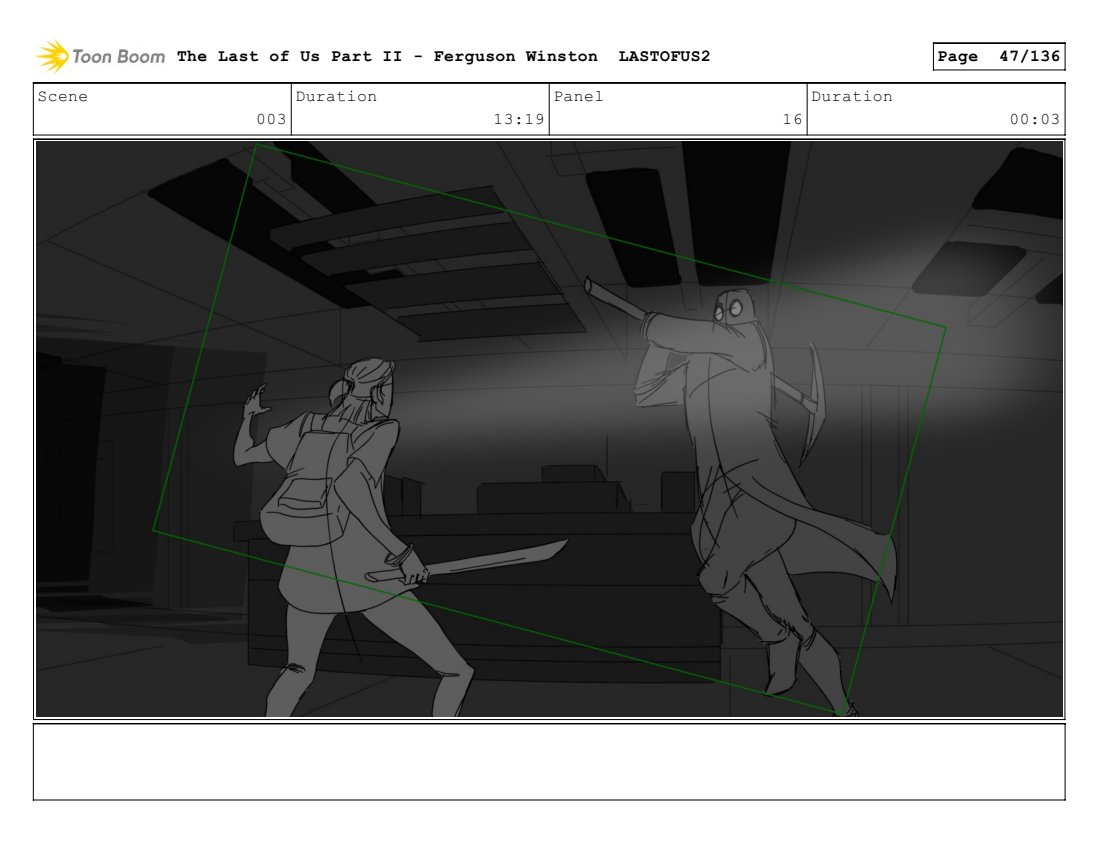Viewport: 1100px width, 850px height.
Task: Click the 'Page 47/136' indicator box
Action: [x=999, y=56]
